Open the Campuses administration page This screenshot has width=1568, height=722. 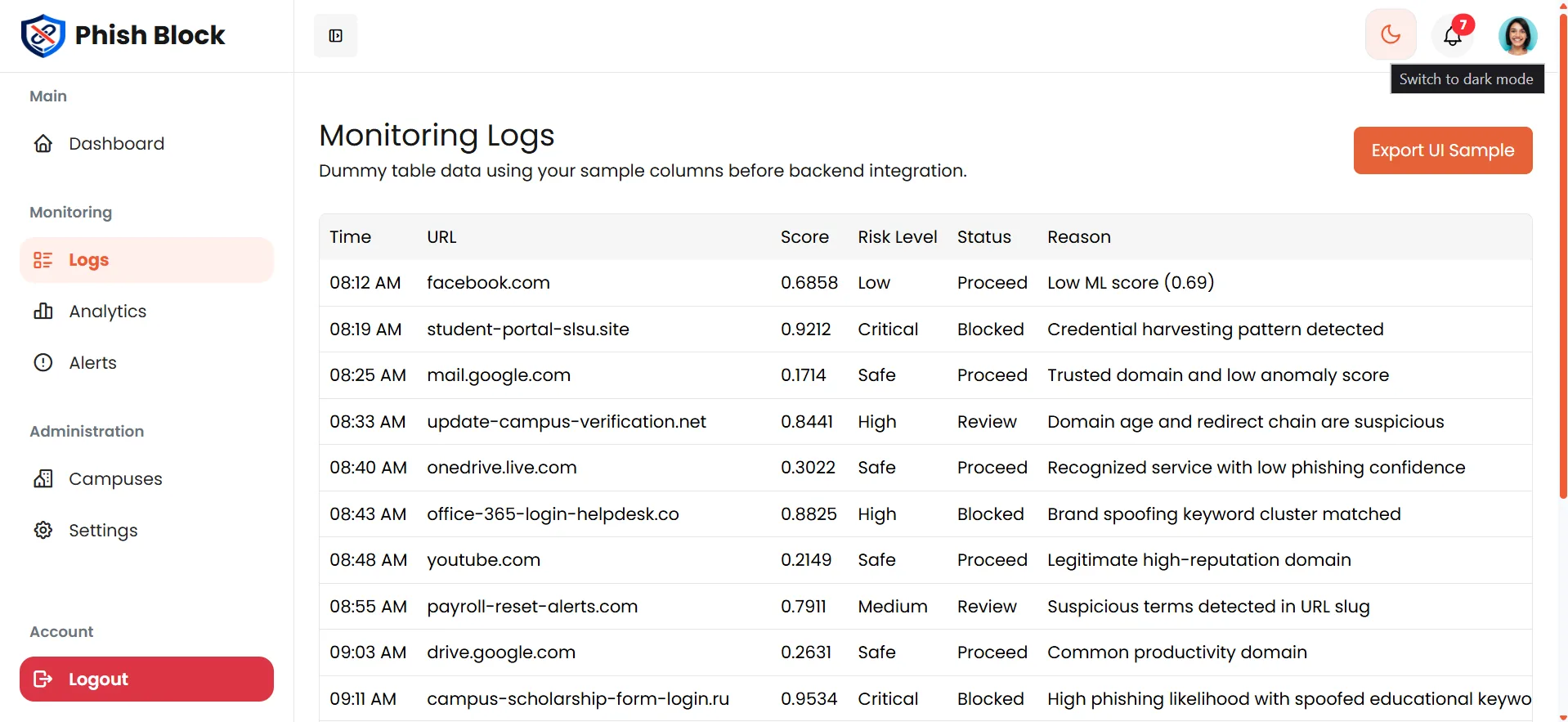click(x=146, y=478)
